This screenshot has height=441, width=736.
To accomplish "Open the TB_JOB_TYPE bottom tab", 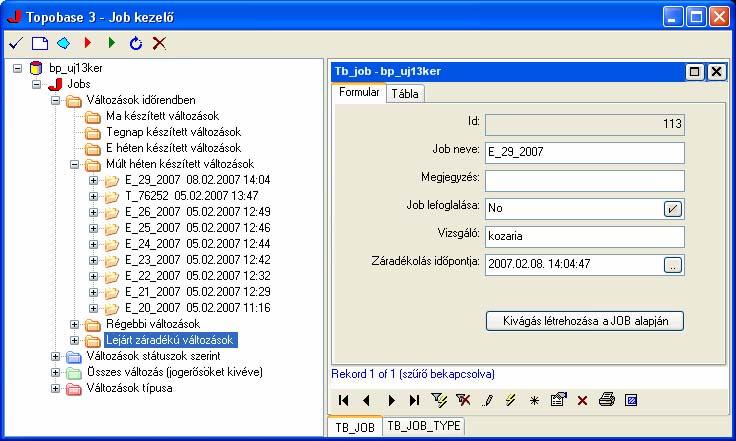I will coord(424,426).
